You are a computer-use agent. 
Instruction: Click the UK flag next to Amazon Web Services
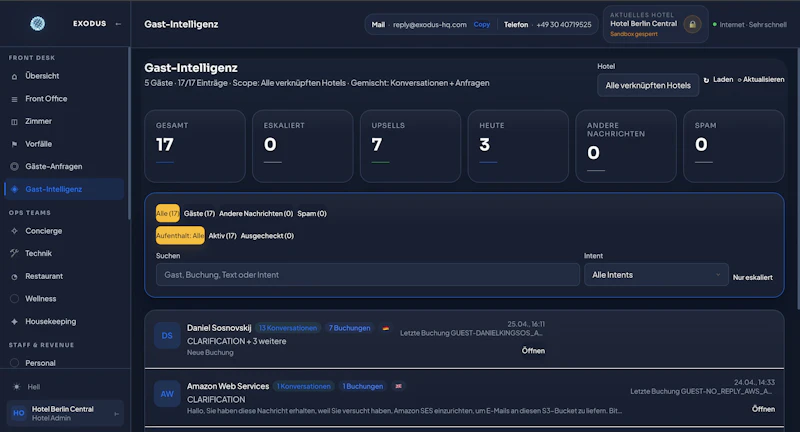point(398,386)
